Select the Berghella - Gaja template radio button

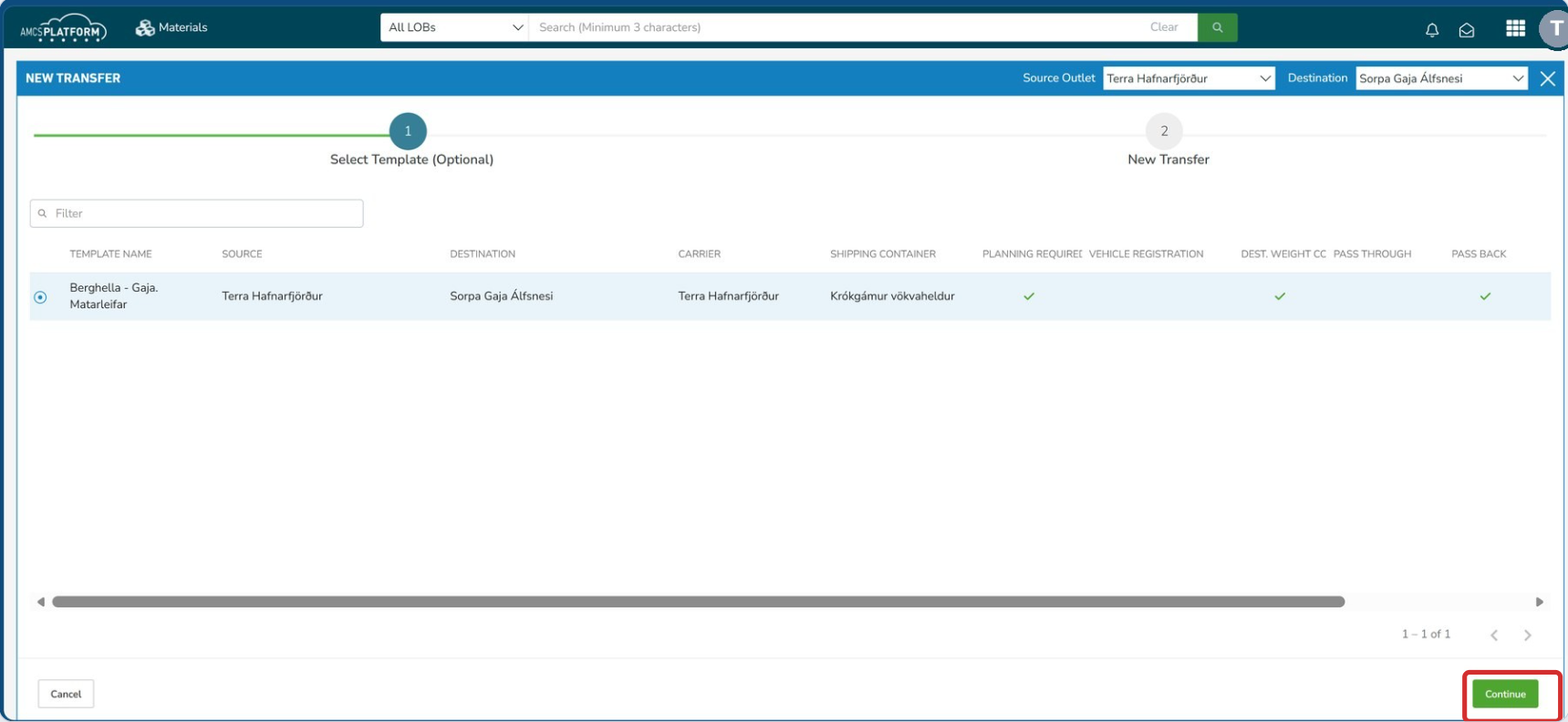click(40, 297)
